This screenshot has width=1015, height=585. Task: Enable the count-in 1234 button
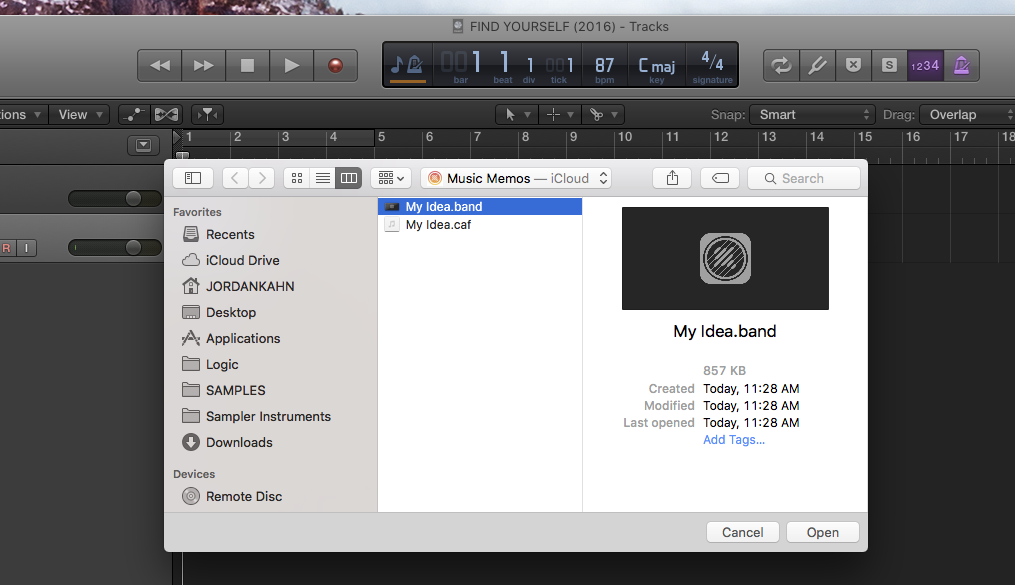[x=924, y=65]
